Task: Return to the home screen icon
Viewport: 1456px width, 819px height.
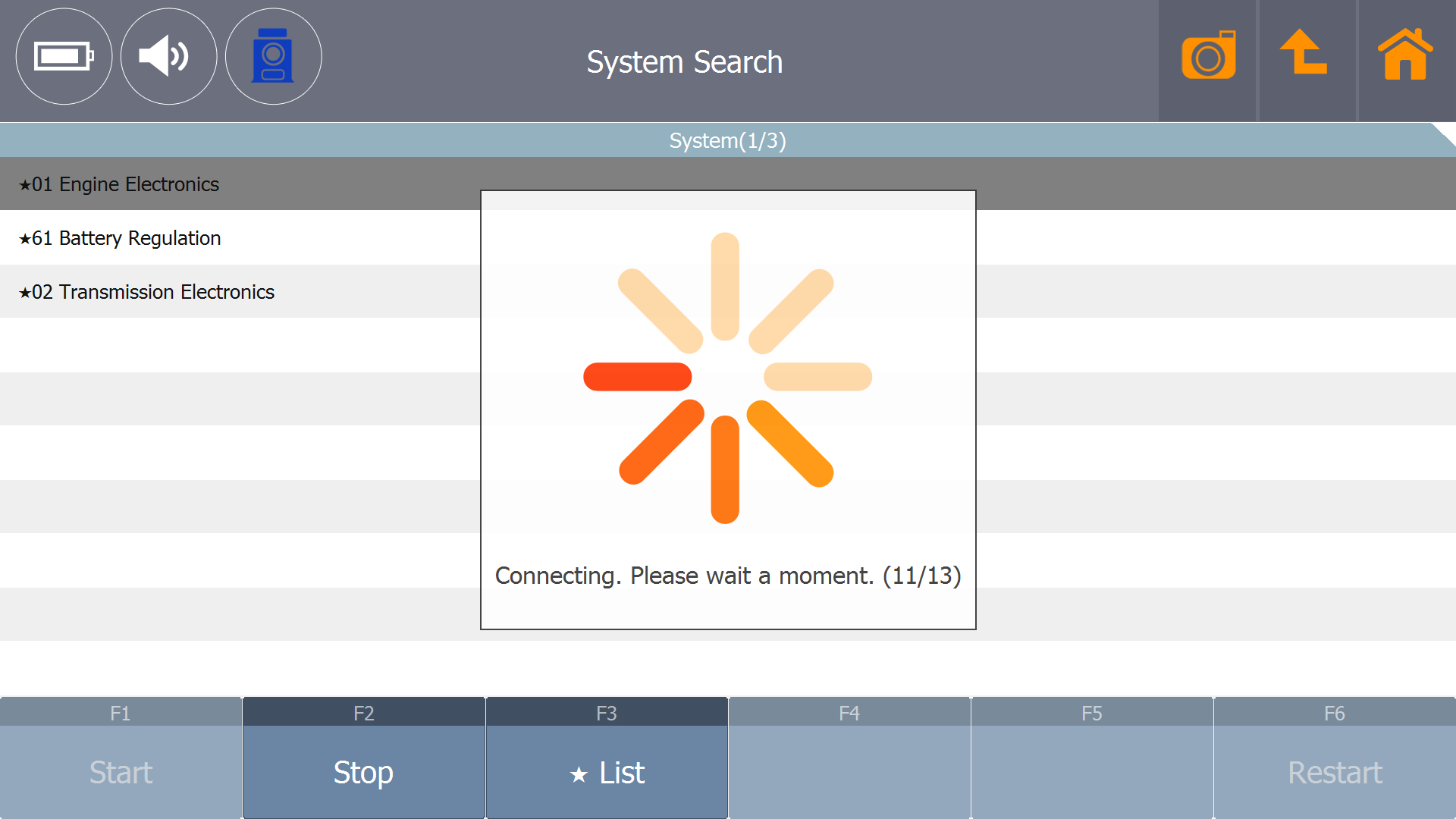Action: [x=1404, y=55]
